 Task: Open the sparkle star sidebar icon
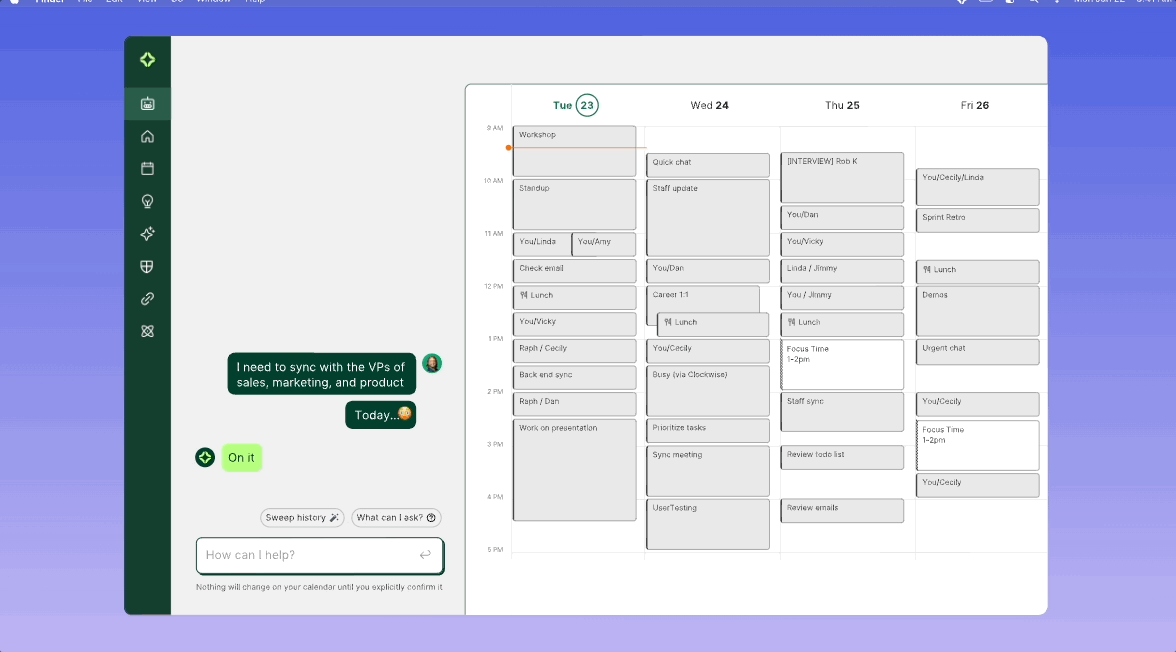click(x=148, y=234)
